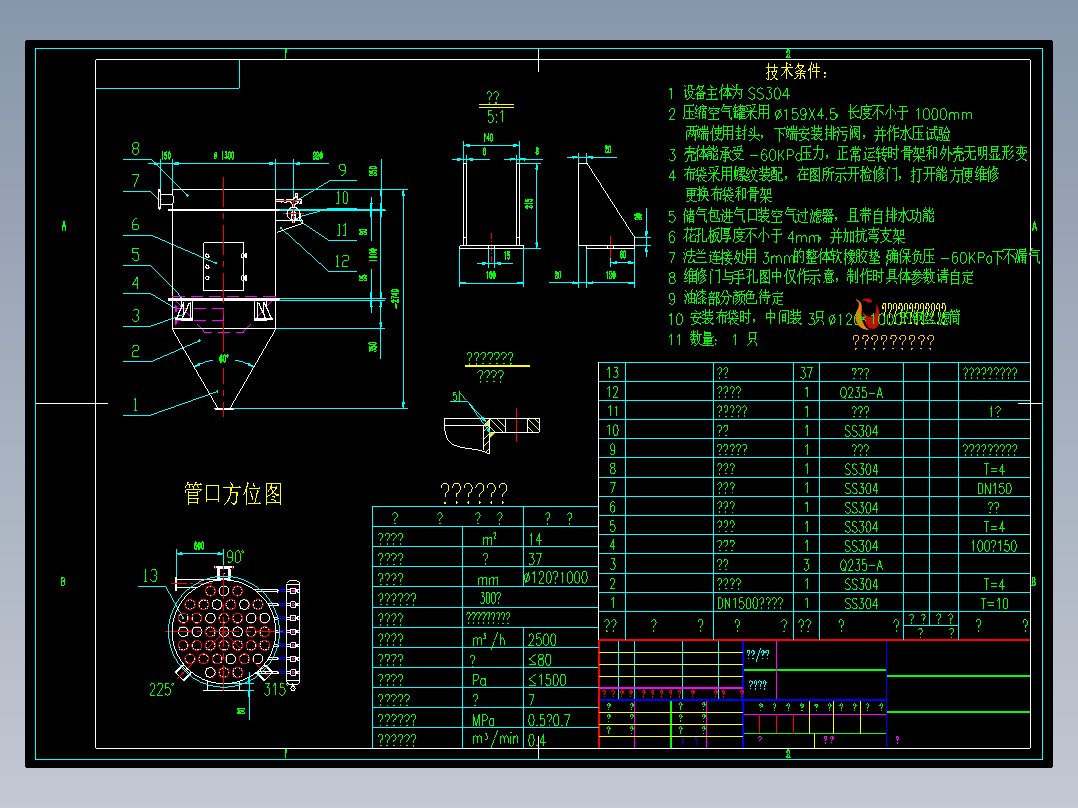
Task: Select note 9 油漆部分颜色待定
Action: [726, 298]
